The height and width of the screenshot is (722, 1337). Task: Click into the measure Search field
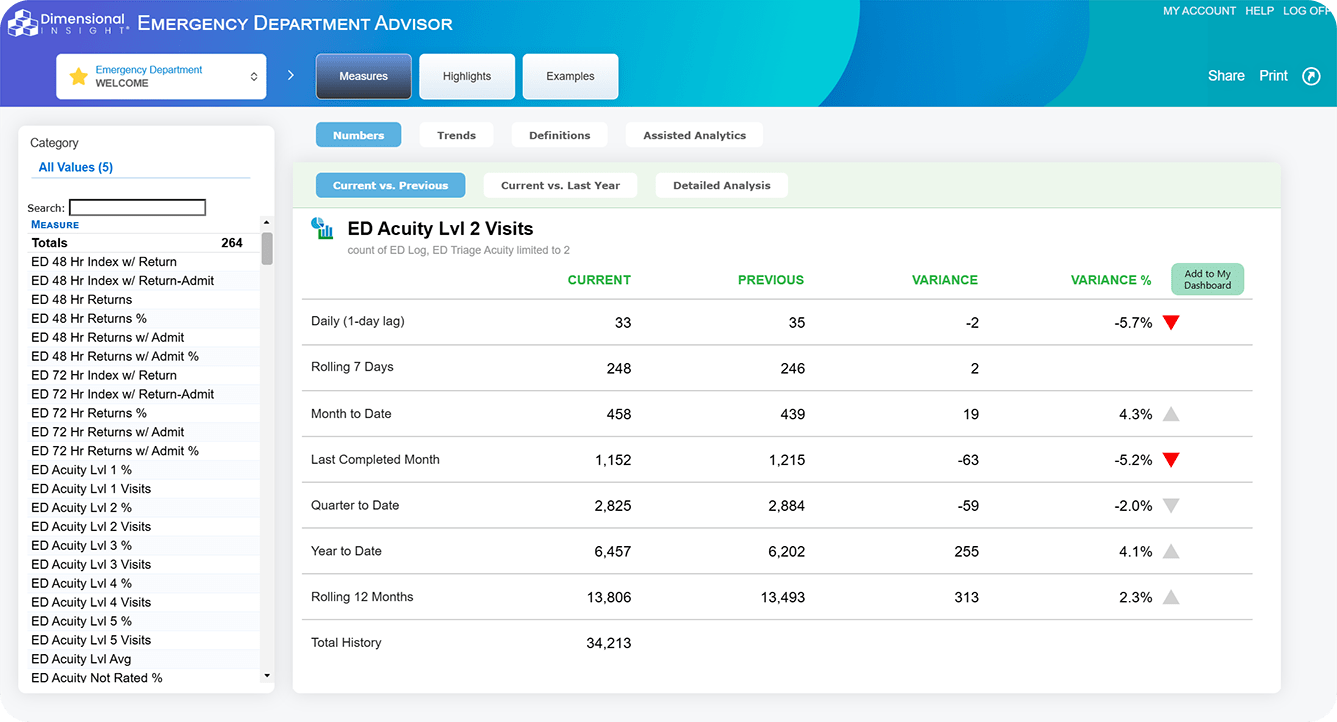tap(137, 208)
